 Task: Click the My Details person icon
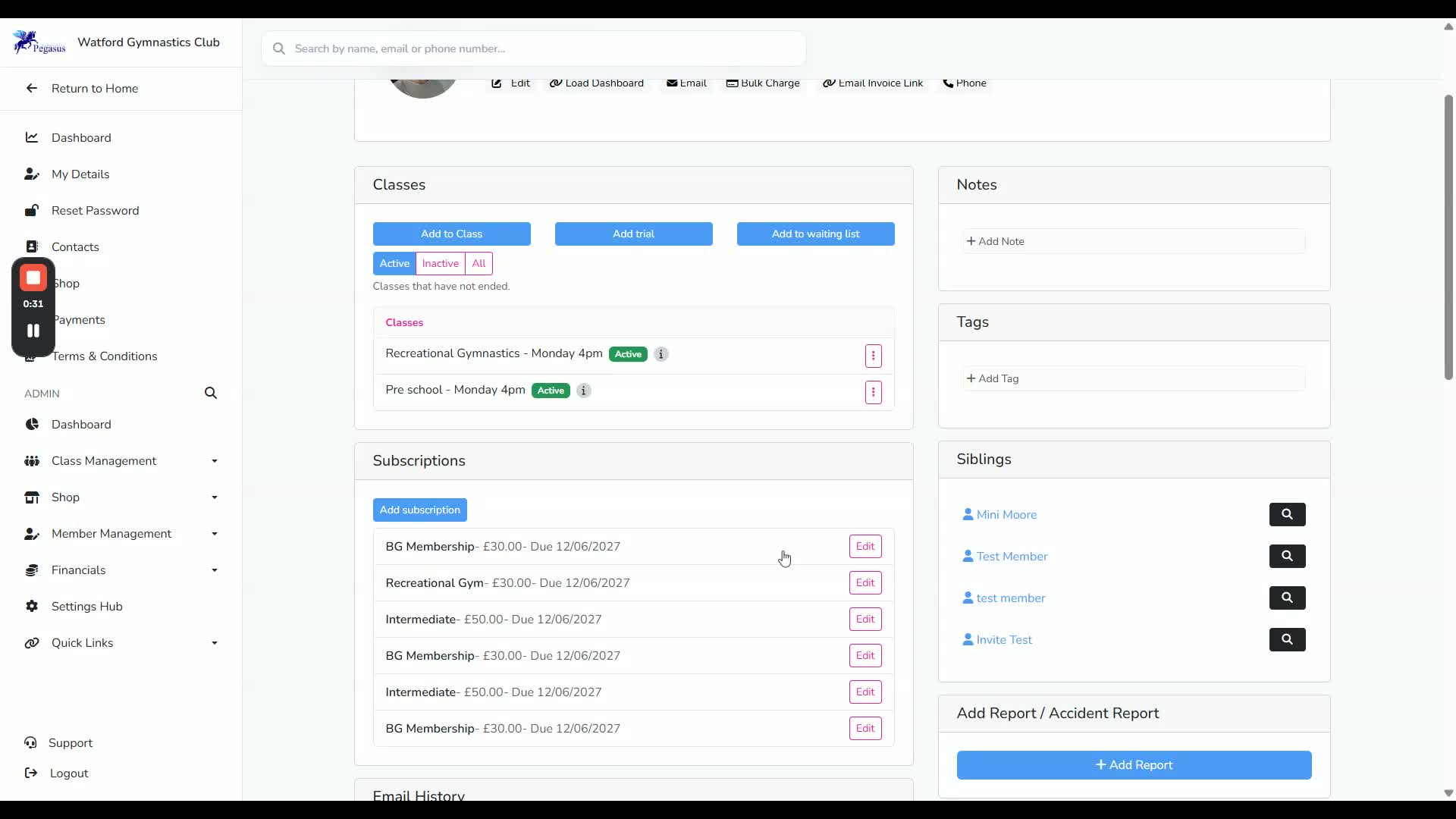click(31, 174)
